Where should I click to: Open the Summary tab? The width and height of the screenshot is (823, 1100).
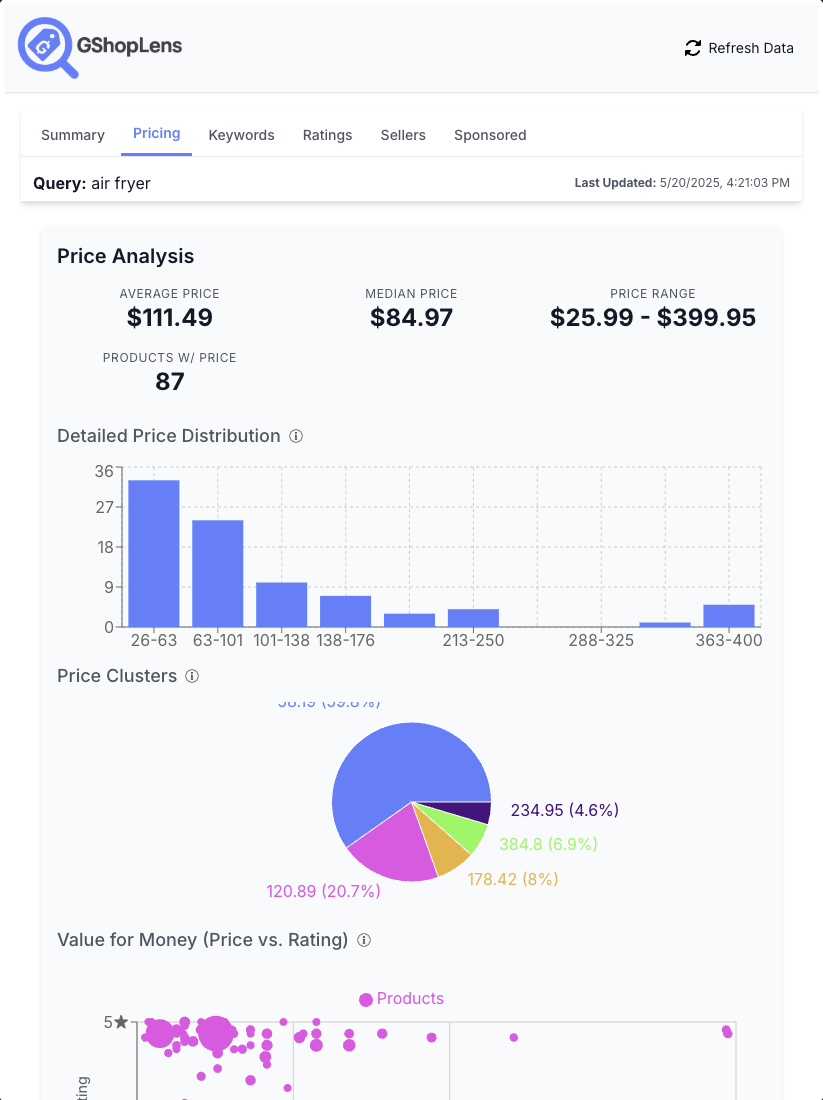coord(73,135)
